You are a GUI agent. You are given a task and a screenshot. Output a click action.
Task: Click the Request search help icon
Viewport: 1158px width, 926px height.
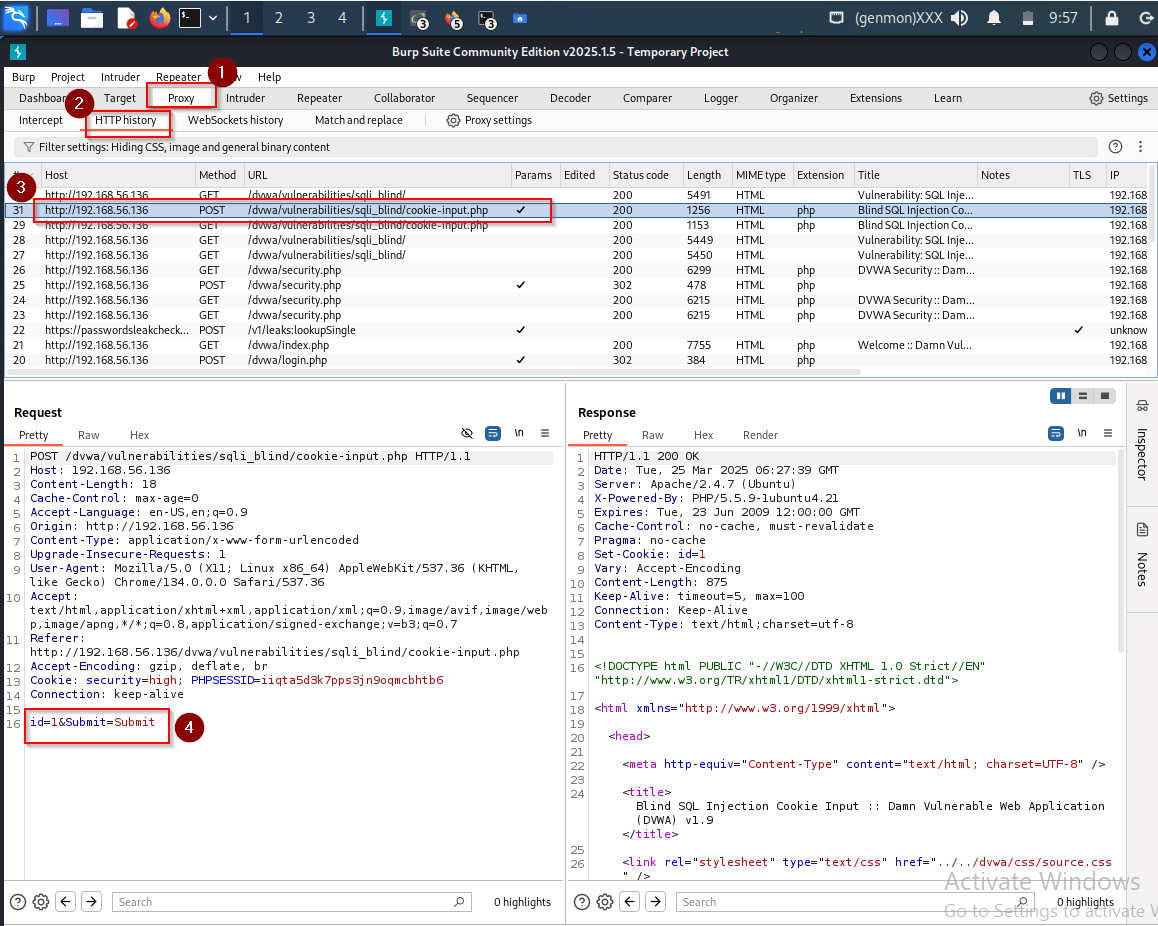tap(18, 902)
